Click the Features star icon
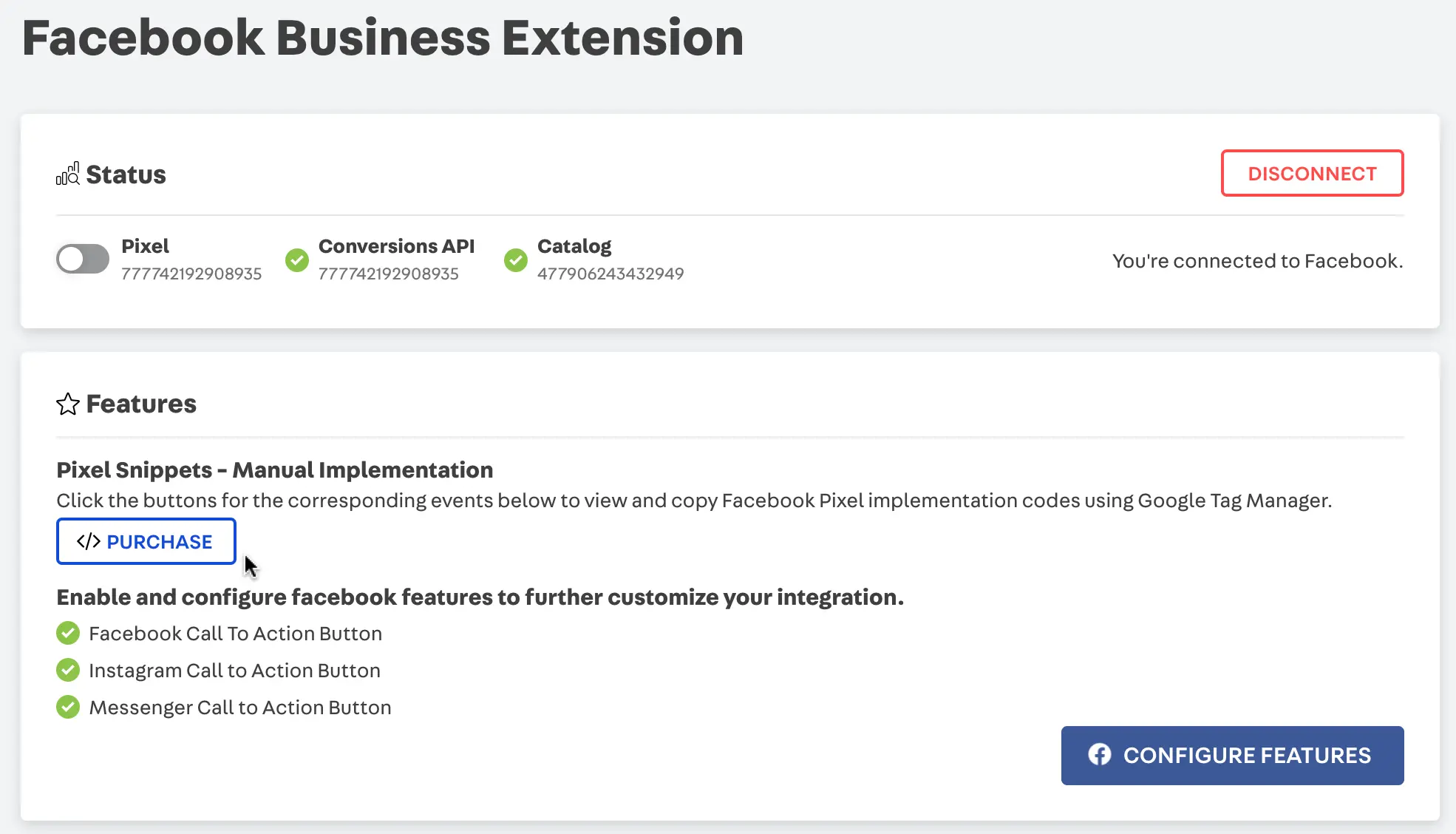The height and width of the screenshot is (834, 1456). tap(67, 404)
